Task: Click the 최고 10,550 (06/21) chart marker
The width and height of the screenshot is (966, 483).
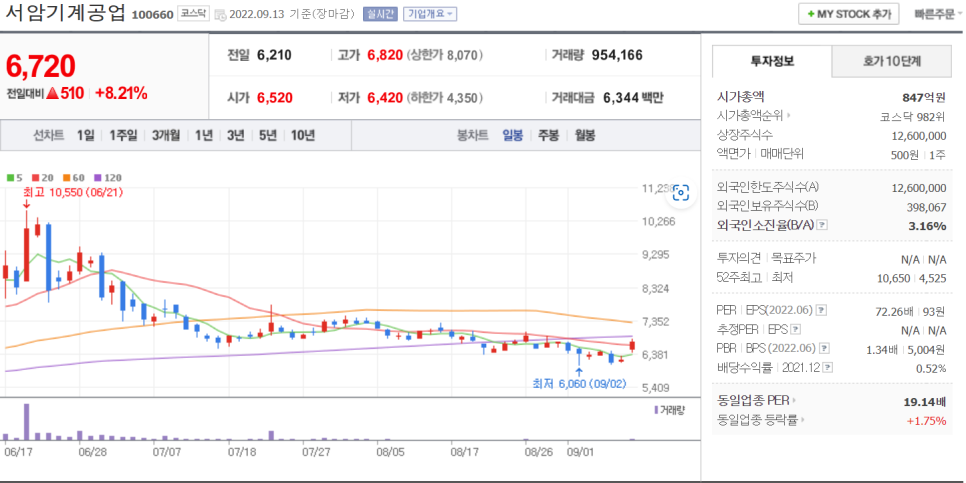Action: [x=73, y=192]
